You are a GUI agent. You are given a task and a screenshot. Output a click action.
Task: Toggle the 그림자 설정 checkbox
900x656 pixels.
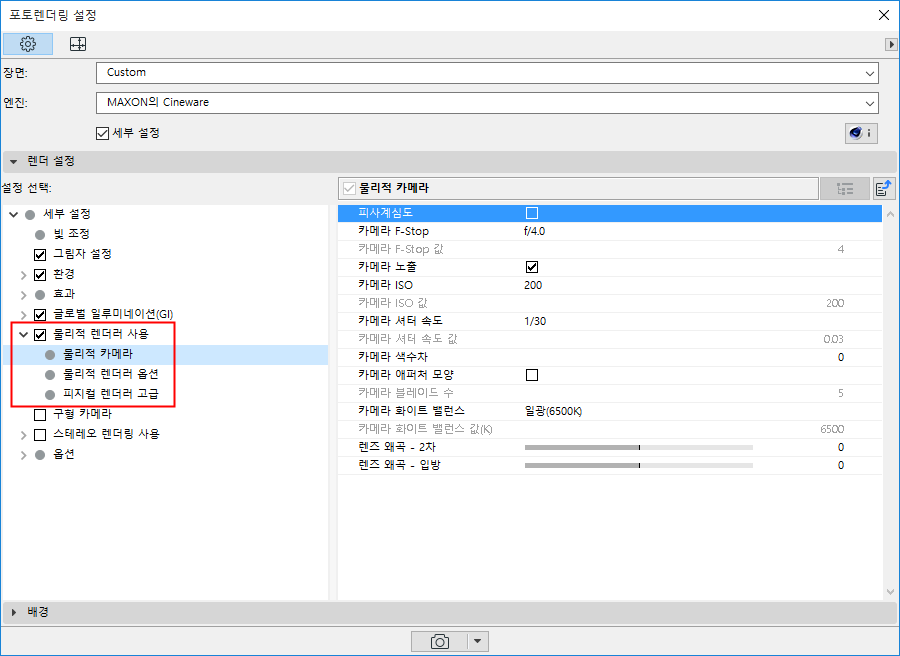(40, 254)
